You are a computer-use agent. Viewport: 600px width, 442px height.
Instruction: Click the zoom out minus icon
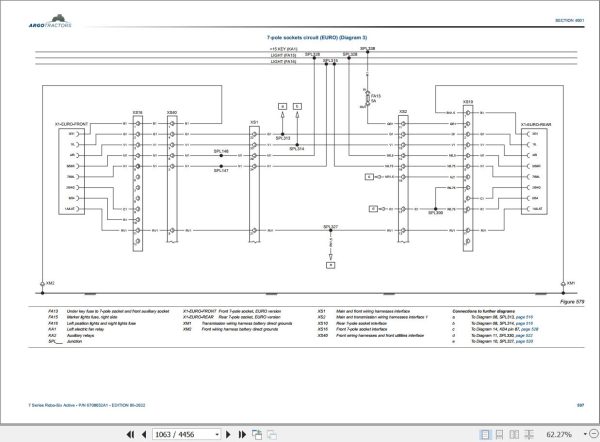pyautogui.click(x=594, y=434)
